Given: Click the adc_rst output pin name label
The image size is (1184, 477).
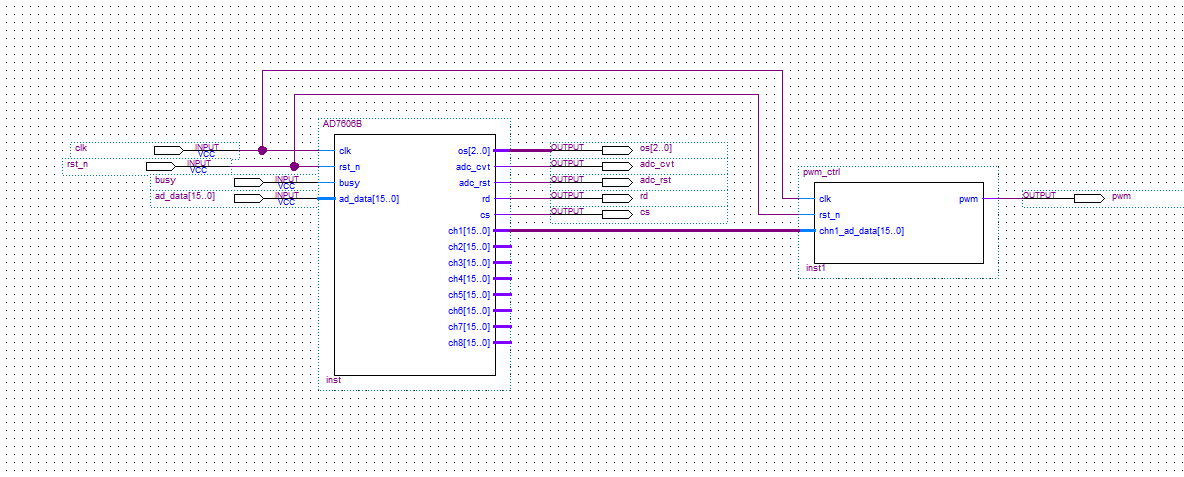Looking at the screenshot, I should tap(655, 180).
